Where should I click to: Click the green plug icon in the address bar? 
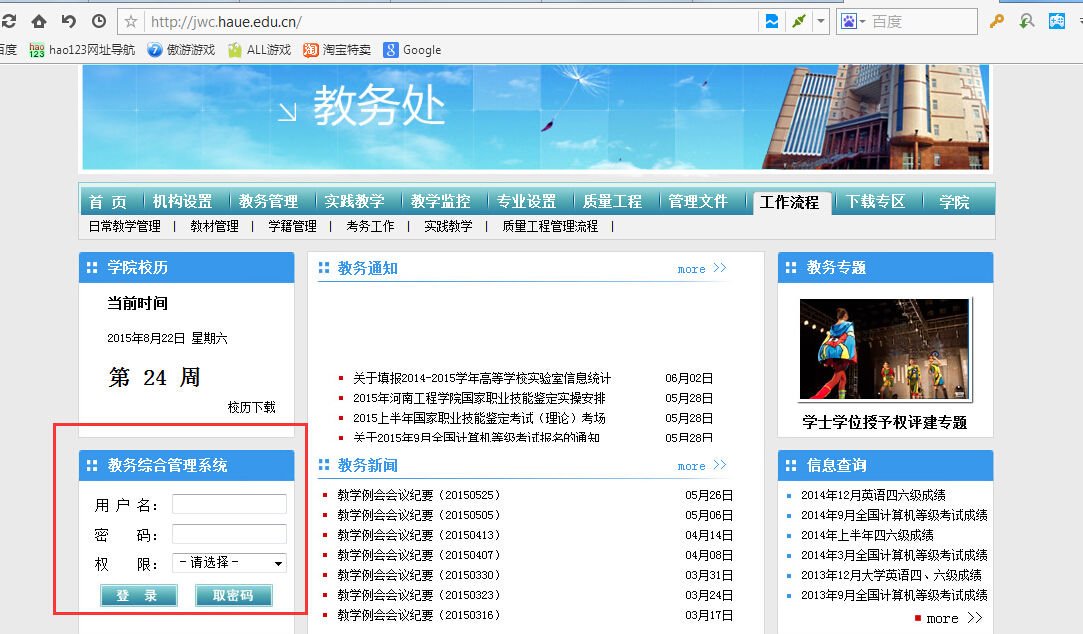coord(797,20)
